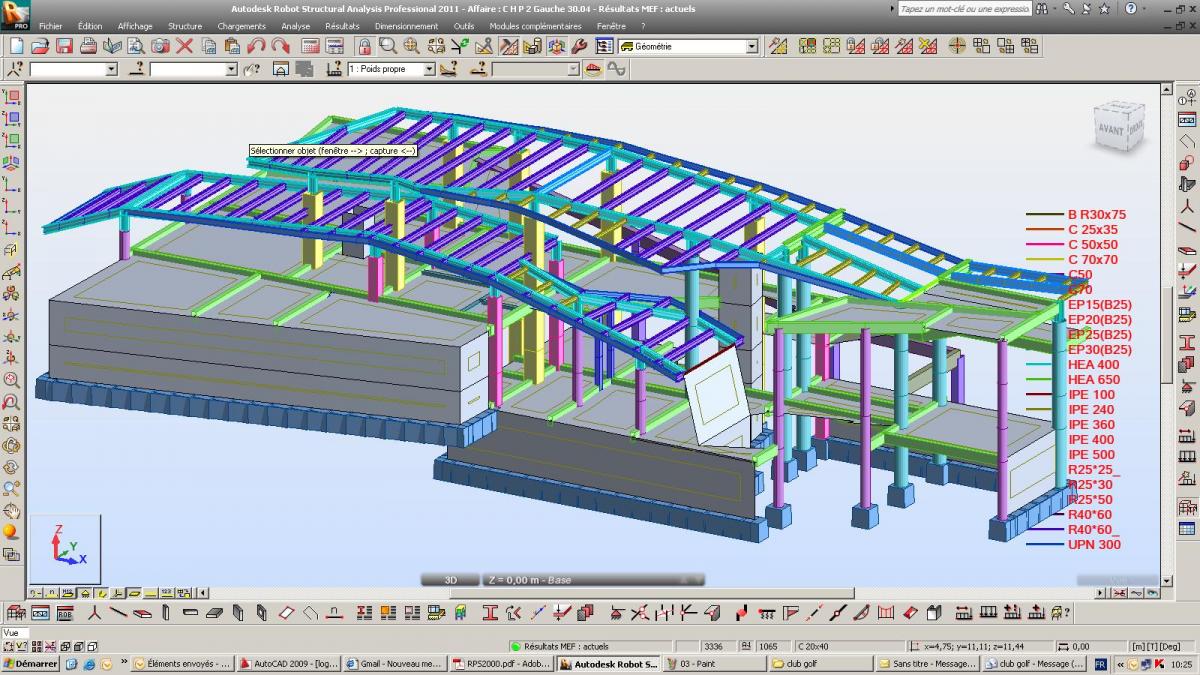Viewport: 1200px width, 675px height.
Task: Click the 3D view button below the viewport
Action: coord(449,580)
